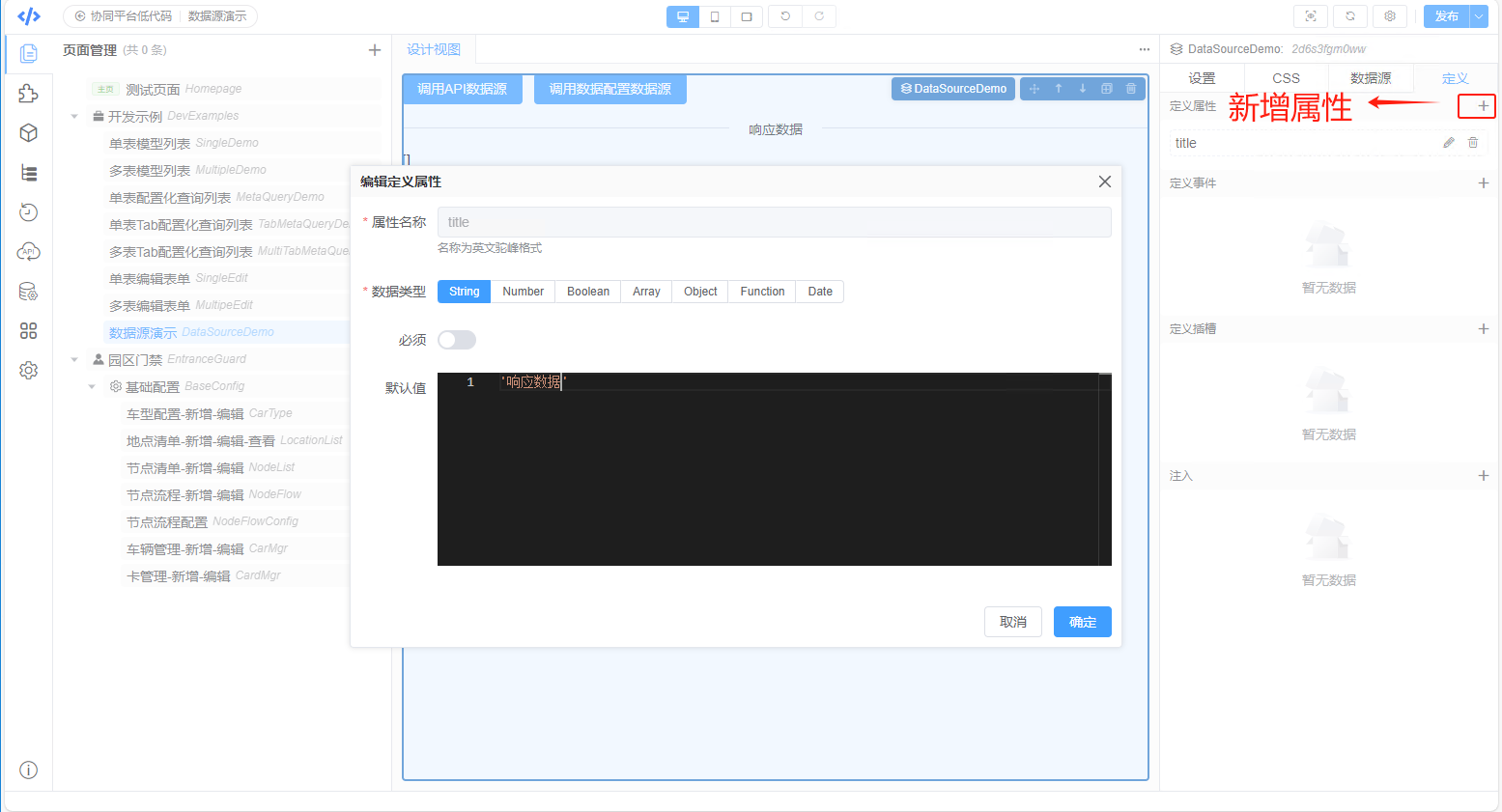Select Array data type

[646, 292]
